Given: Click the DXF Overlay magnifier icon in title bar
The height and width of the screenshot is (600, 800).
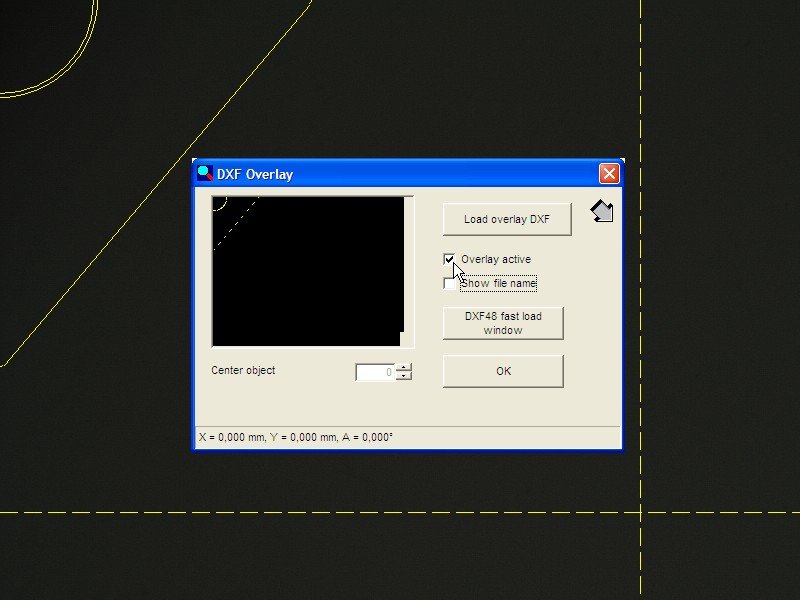Looking at the screenshot, I should tap(205, 173).
